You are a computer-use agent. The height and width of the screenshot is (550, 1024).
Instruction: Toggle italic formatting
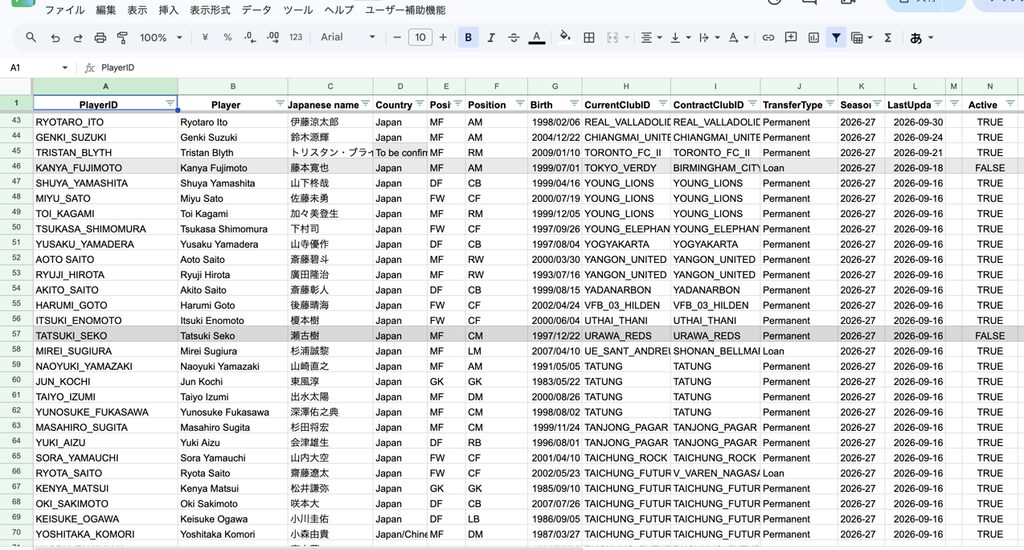tap(491, 38)
